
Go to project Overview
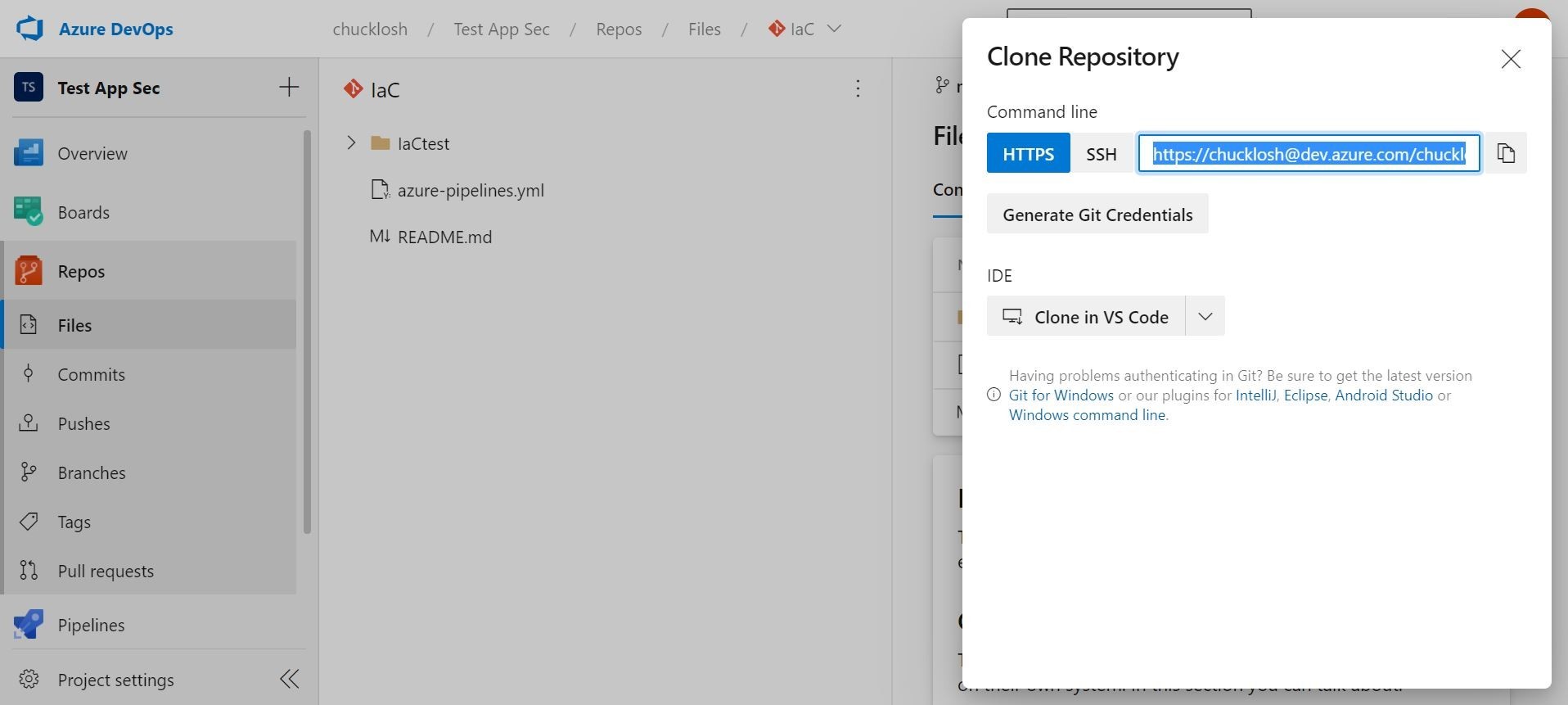(x=92, y=153)
